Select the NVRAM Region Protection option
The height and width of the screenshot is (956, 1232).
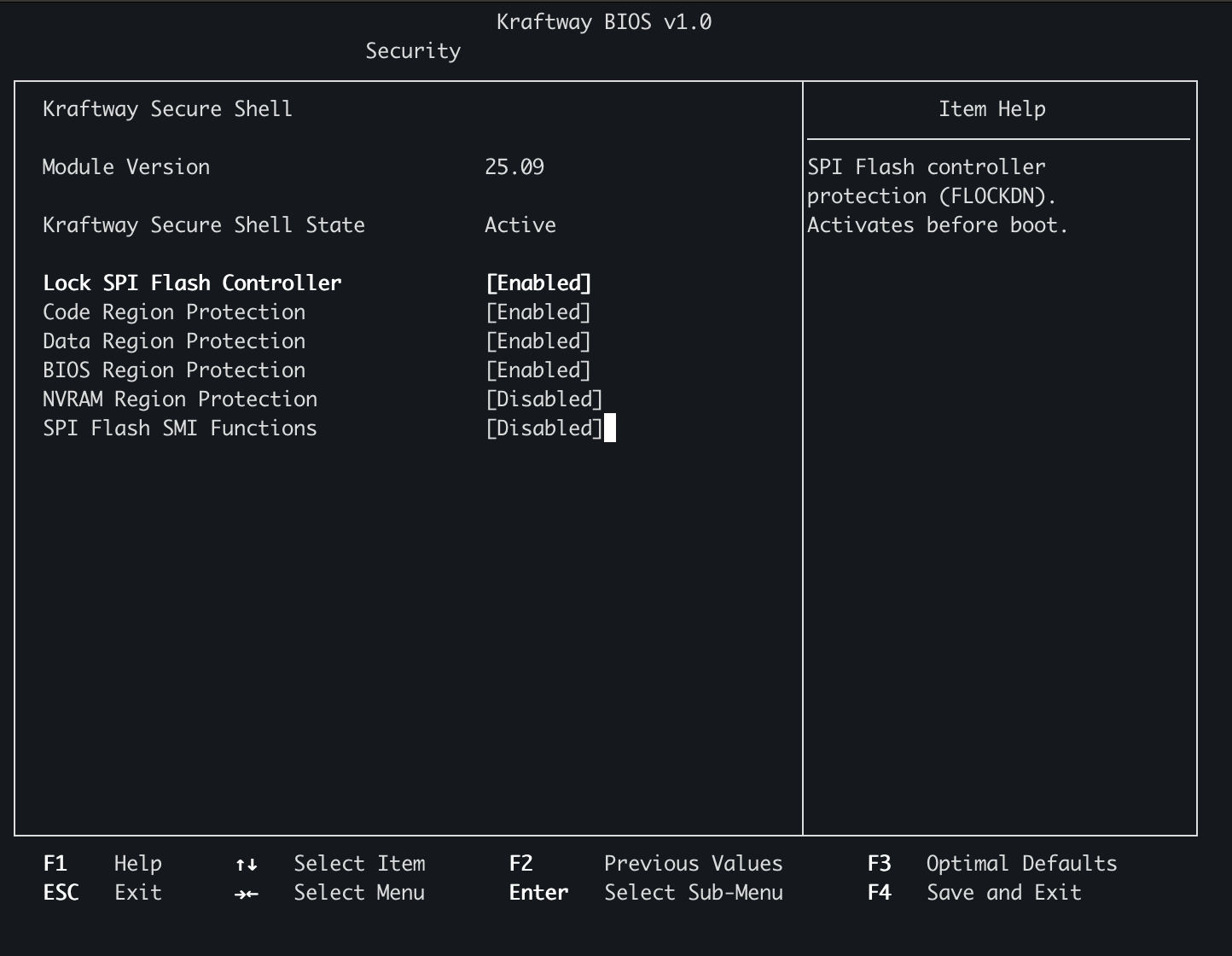click(180, 399)
